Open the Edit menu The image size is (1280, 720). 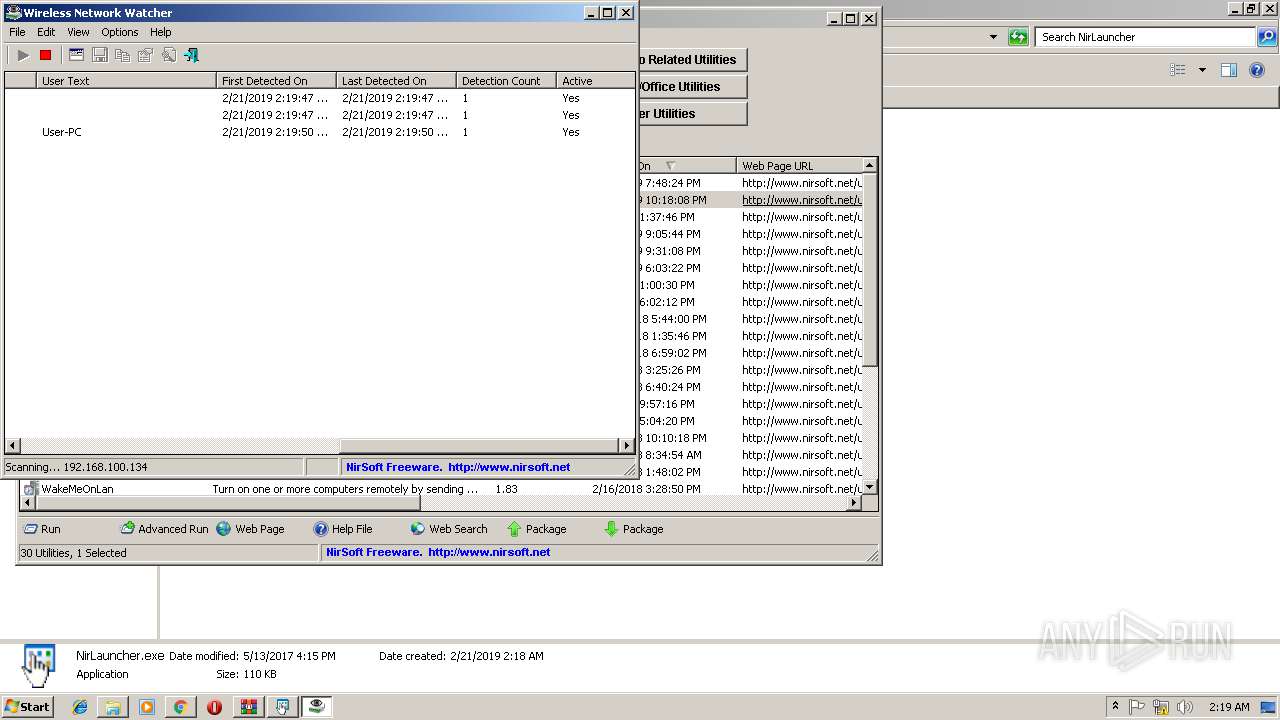tap(46, 32)
